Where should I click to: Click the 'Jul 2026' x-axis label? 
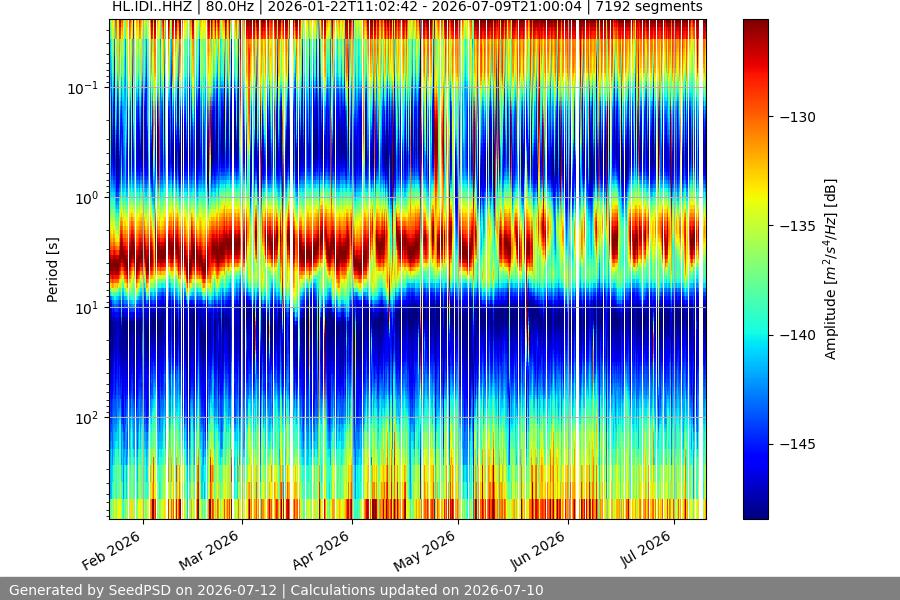point(646,549)
